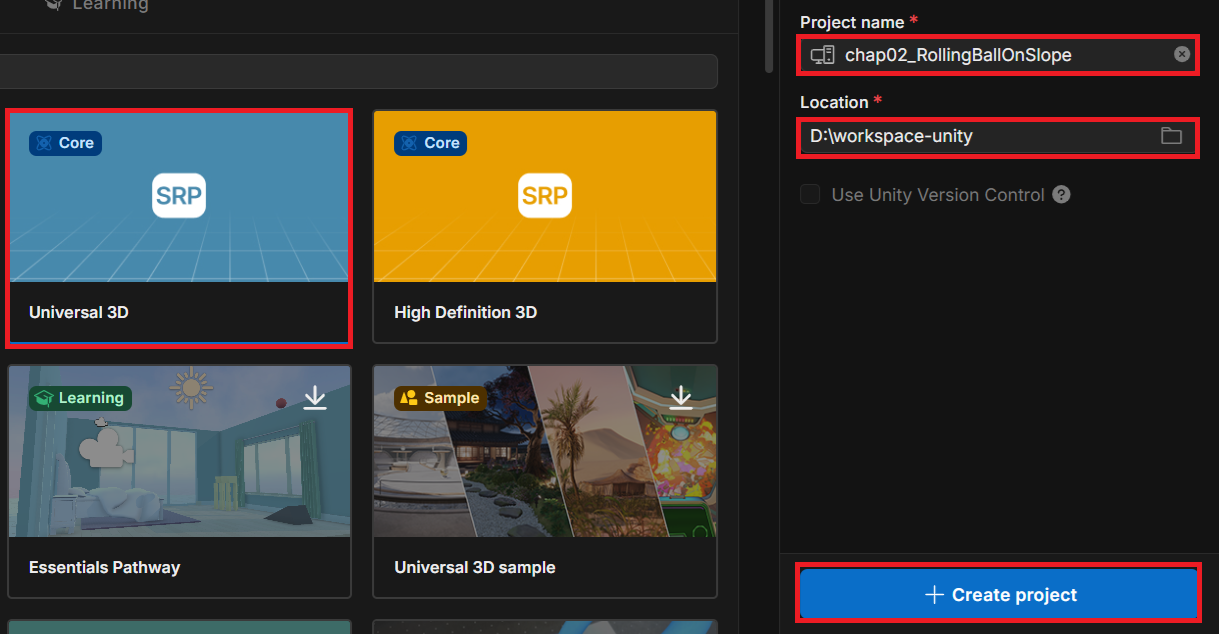Click the vertical scrollbar of the template list
This screenshot has width=1219, height=634.
pyautogui.click(x=768, y=36)
